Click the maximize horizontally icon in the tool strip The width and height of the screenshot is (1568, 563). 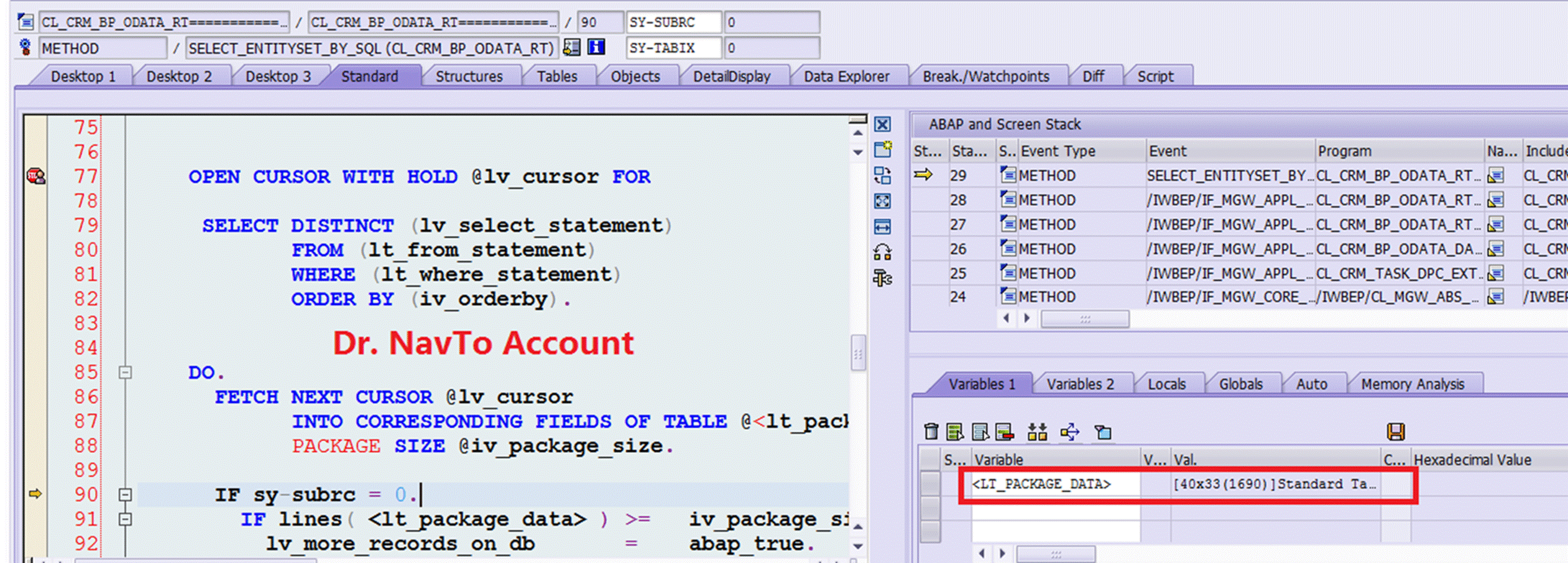tap(882, 226)
